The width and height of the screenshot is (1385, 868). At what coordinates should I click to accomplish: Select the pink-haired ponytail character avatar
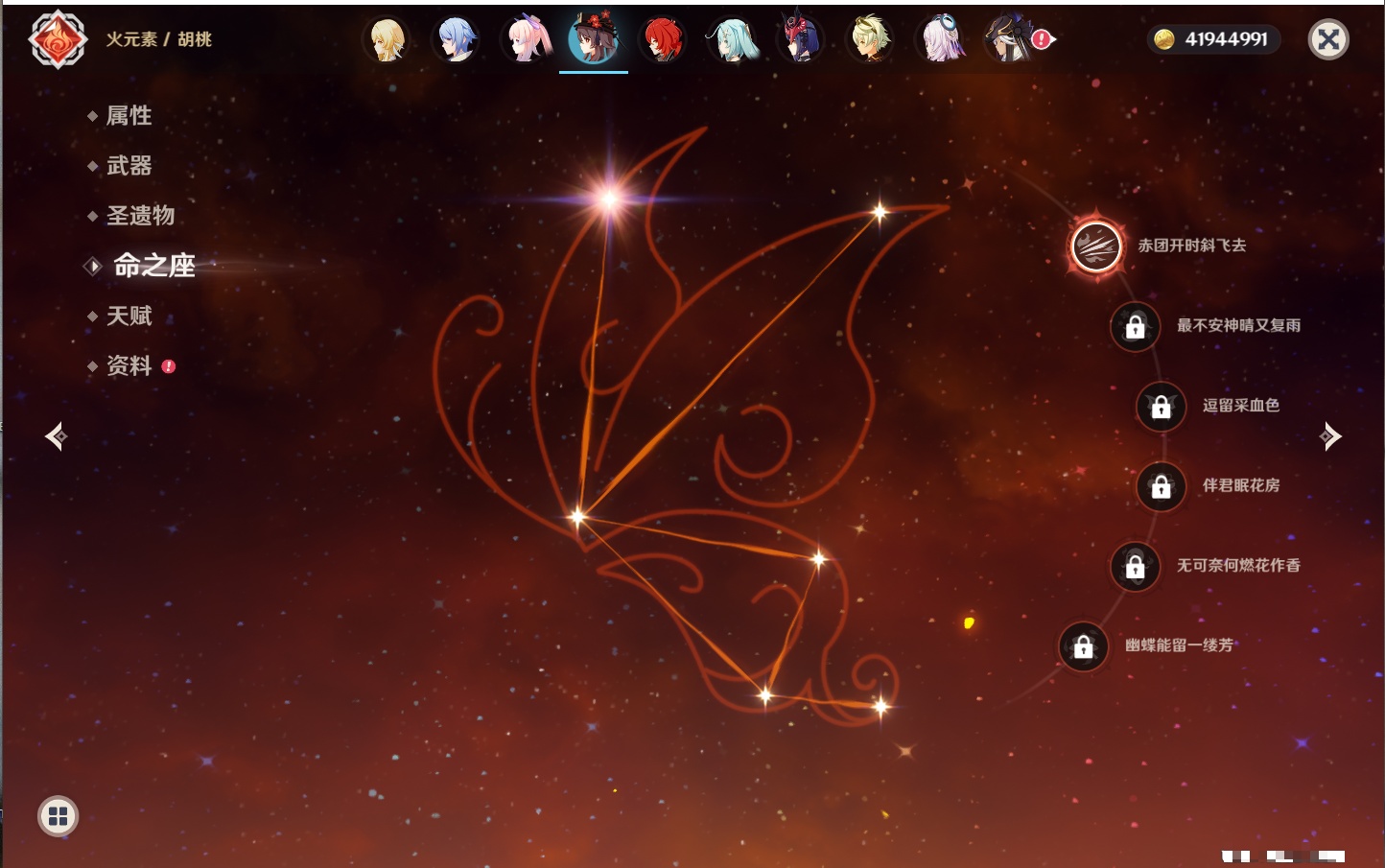click(526, 40)
